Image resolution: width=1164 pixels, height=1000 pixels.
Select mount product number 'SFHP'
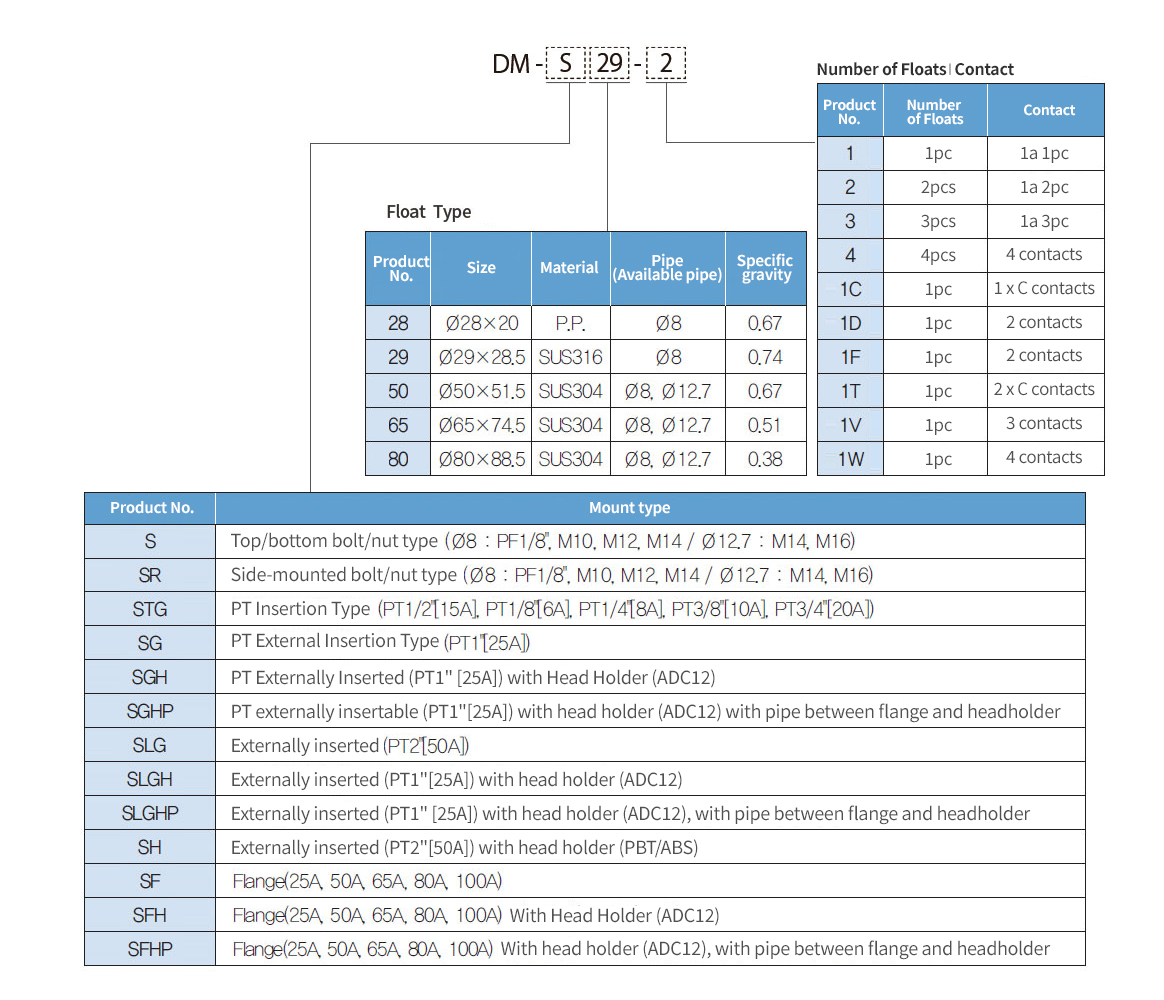(x=150, y=950)
